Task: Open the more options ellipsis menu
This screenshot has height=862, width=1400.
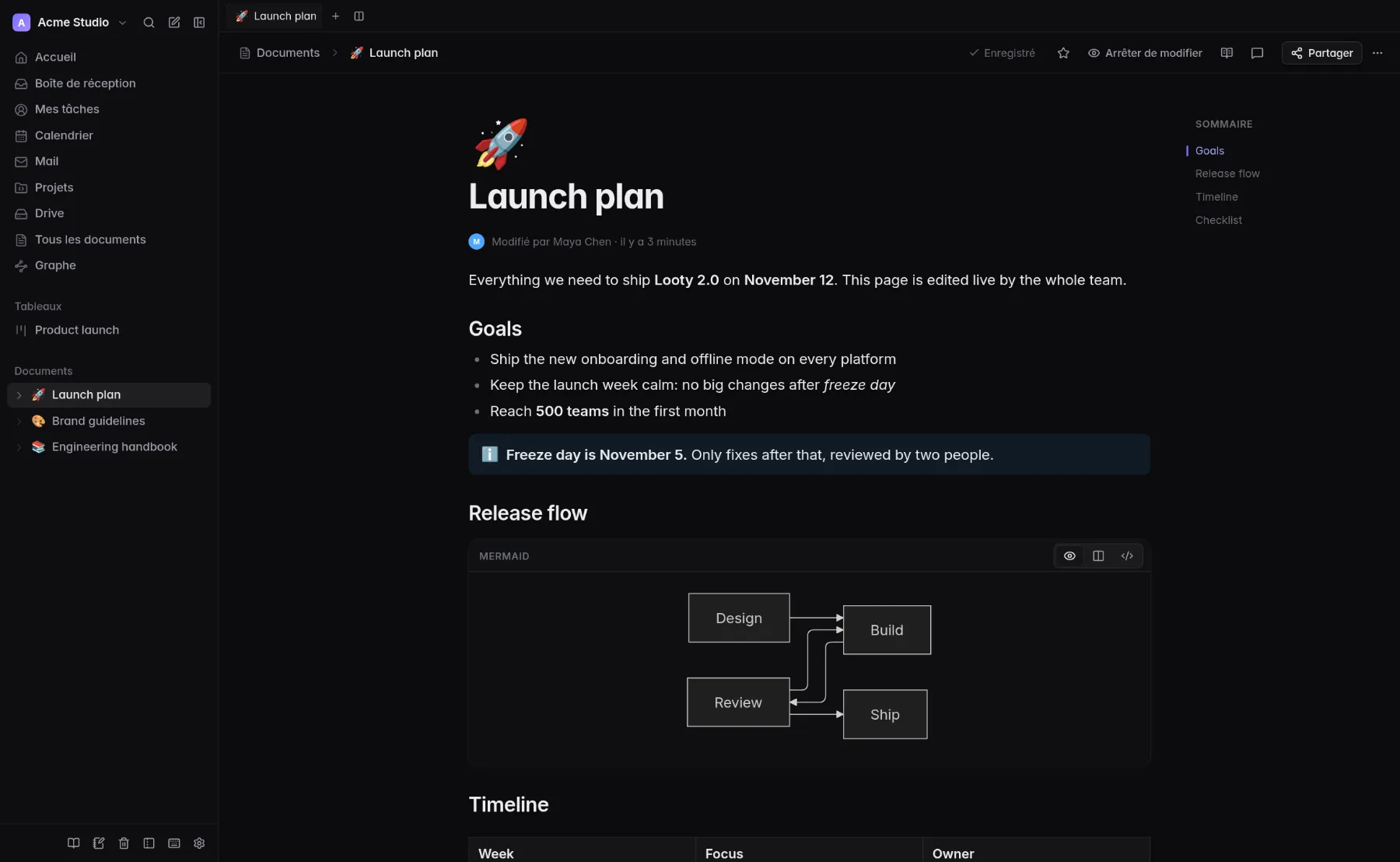Action: pyautogui.click(x=1377, y=53)
